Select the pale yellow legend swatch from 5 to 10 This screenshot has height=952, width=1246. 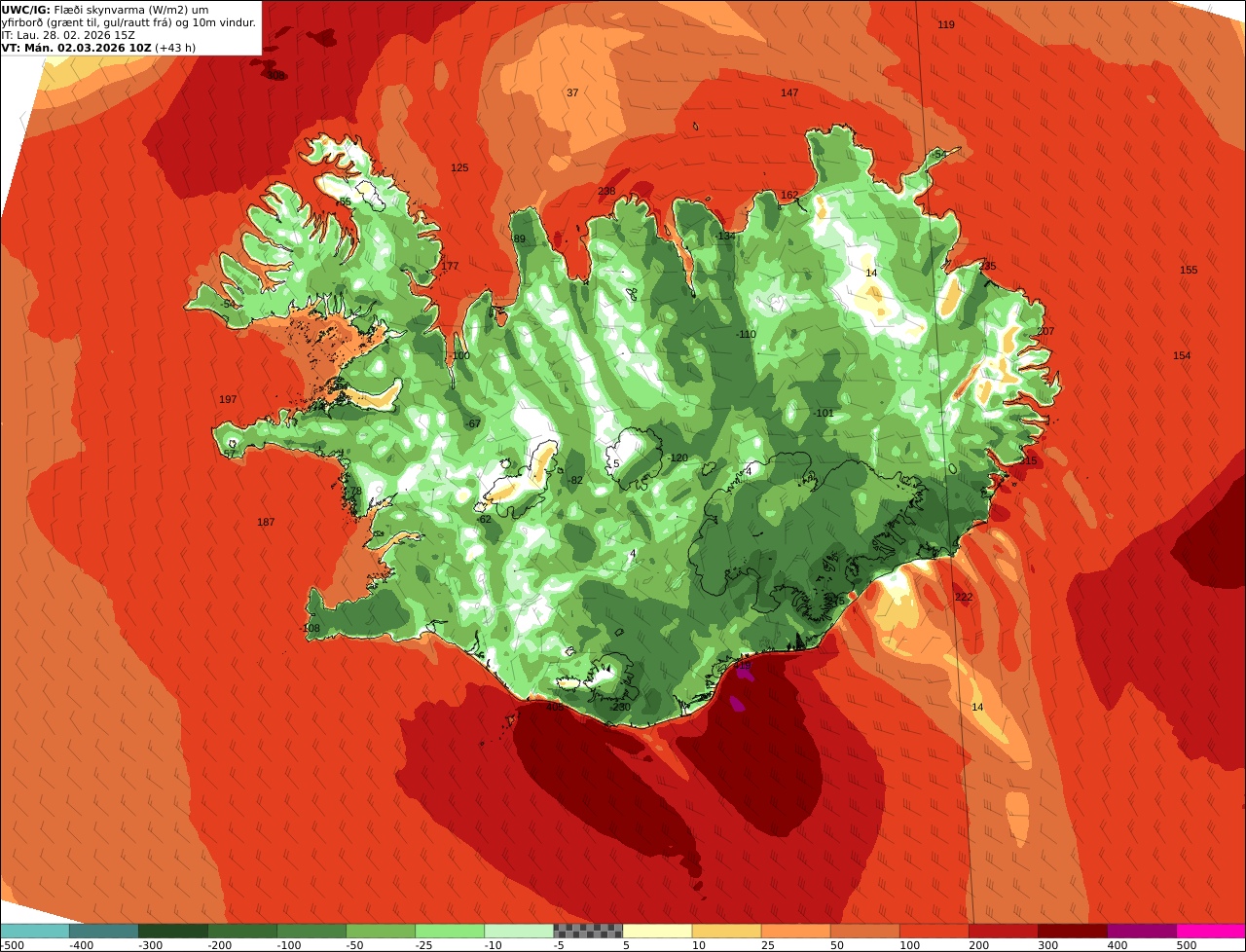click(657, 931)
